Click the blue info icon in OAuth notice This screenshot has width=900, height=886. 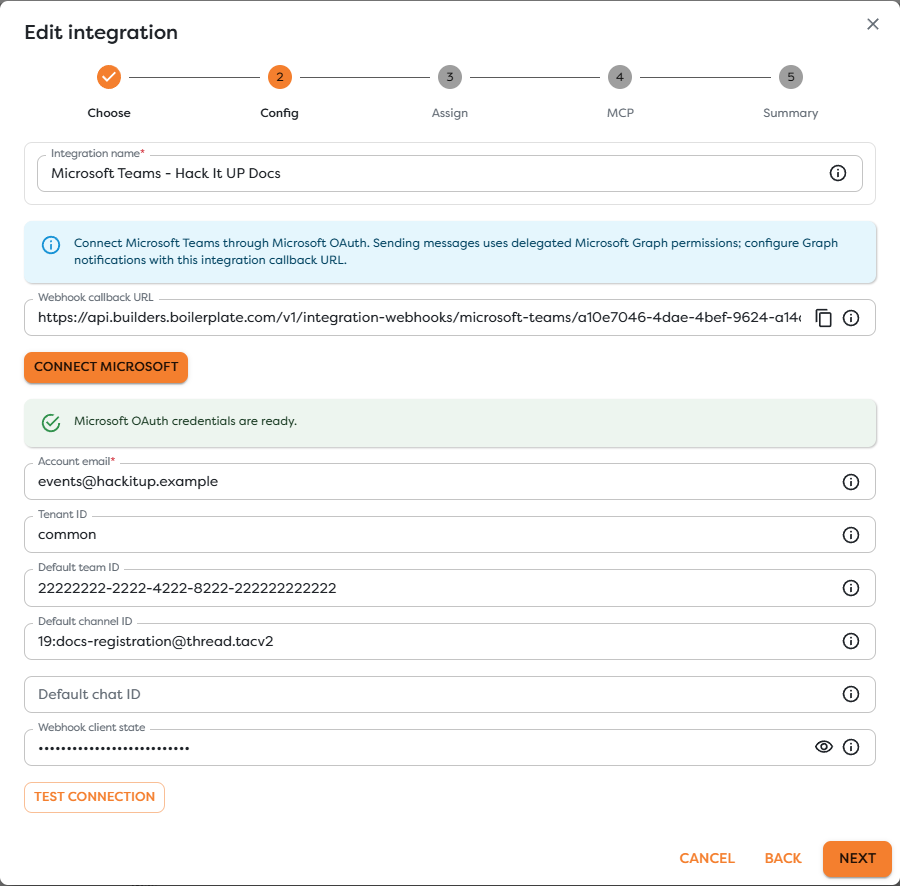click(x=51, y=245)
